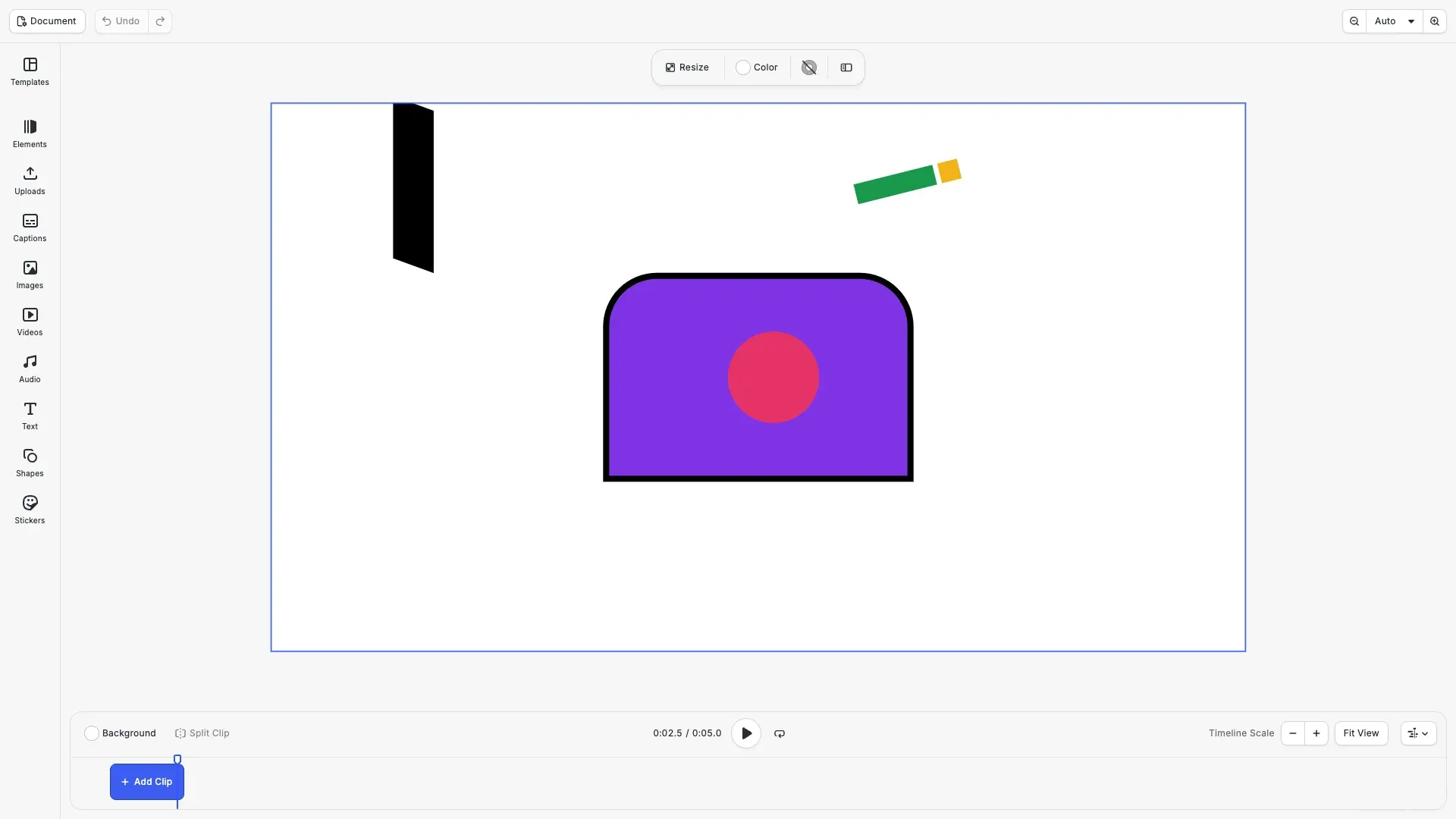Click the Split Clip button
Screen dimensions: 1456x819
[x=202, y=733]
